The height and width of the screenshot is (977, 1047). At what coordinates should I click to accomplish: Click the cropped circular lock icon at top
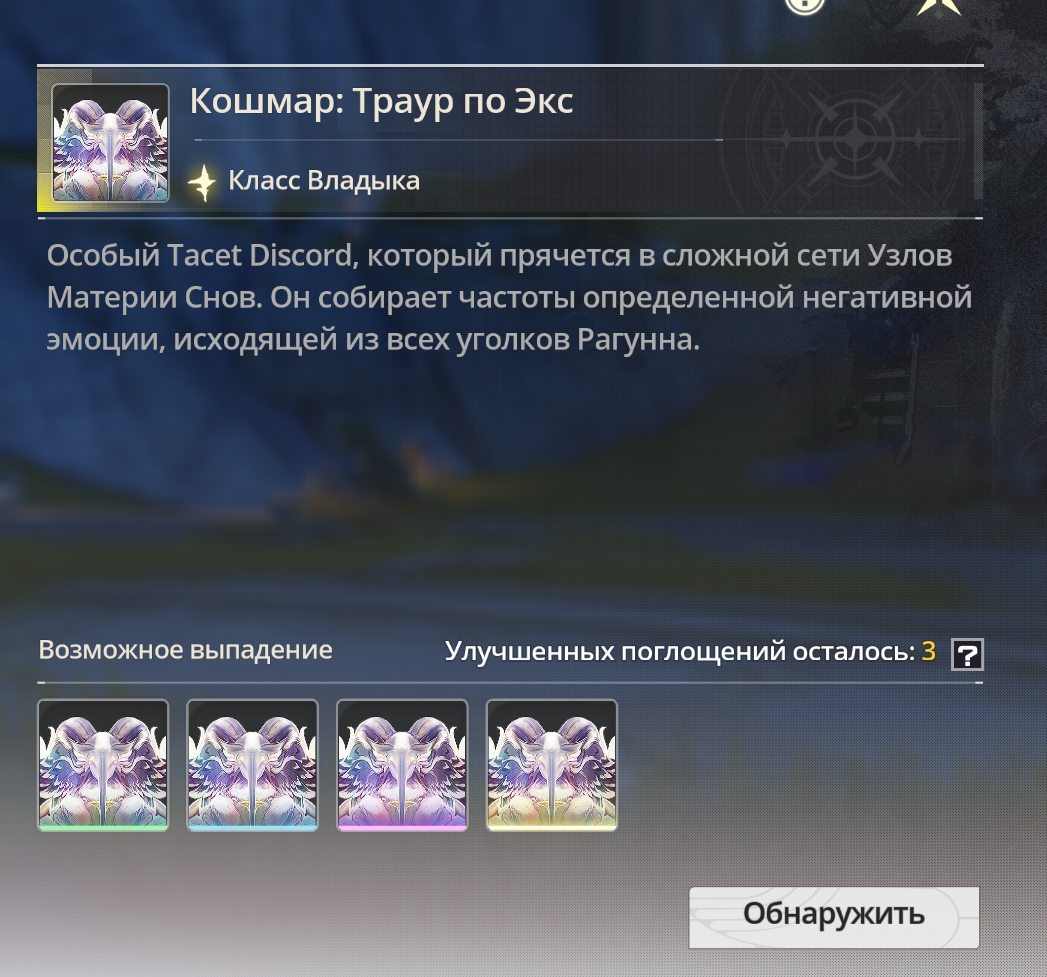[x=805, y=7]
